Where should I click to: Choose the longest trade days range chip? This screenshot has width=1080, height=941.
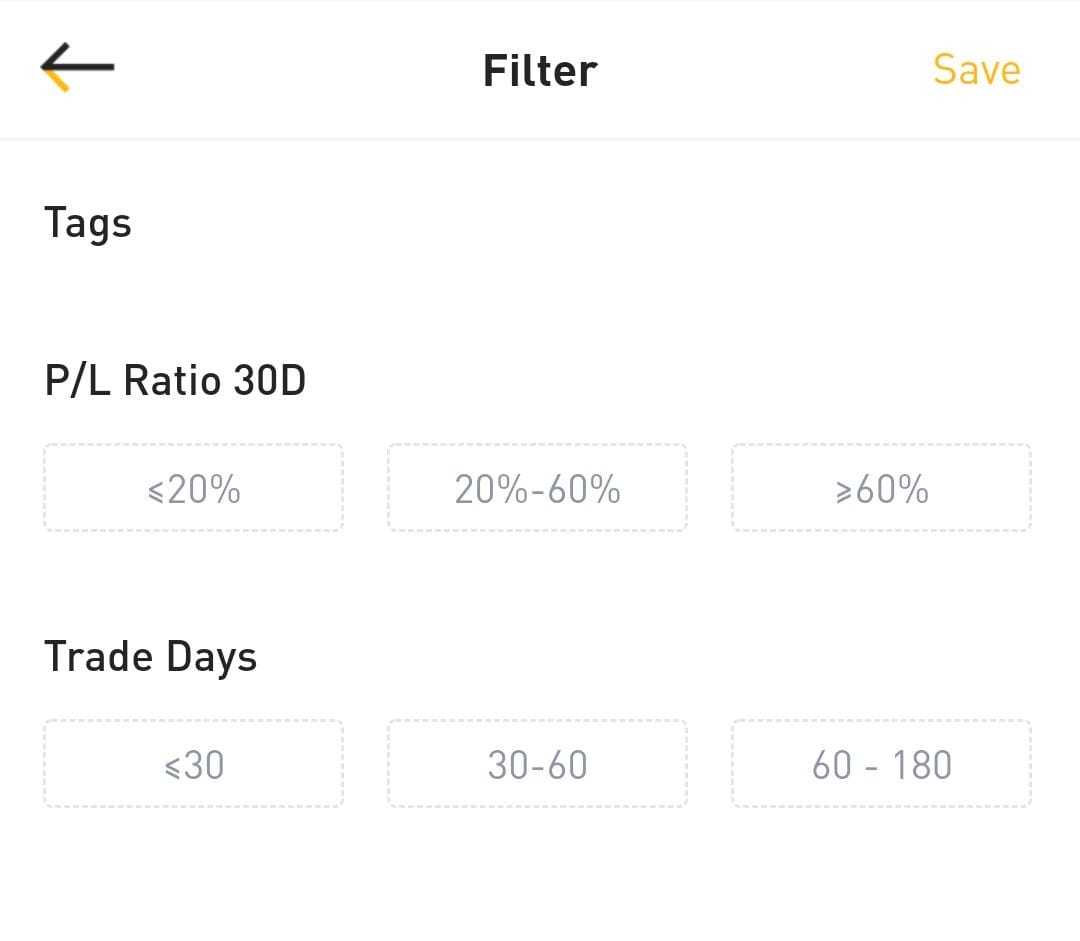tap(882, 763)
